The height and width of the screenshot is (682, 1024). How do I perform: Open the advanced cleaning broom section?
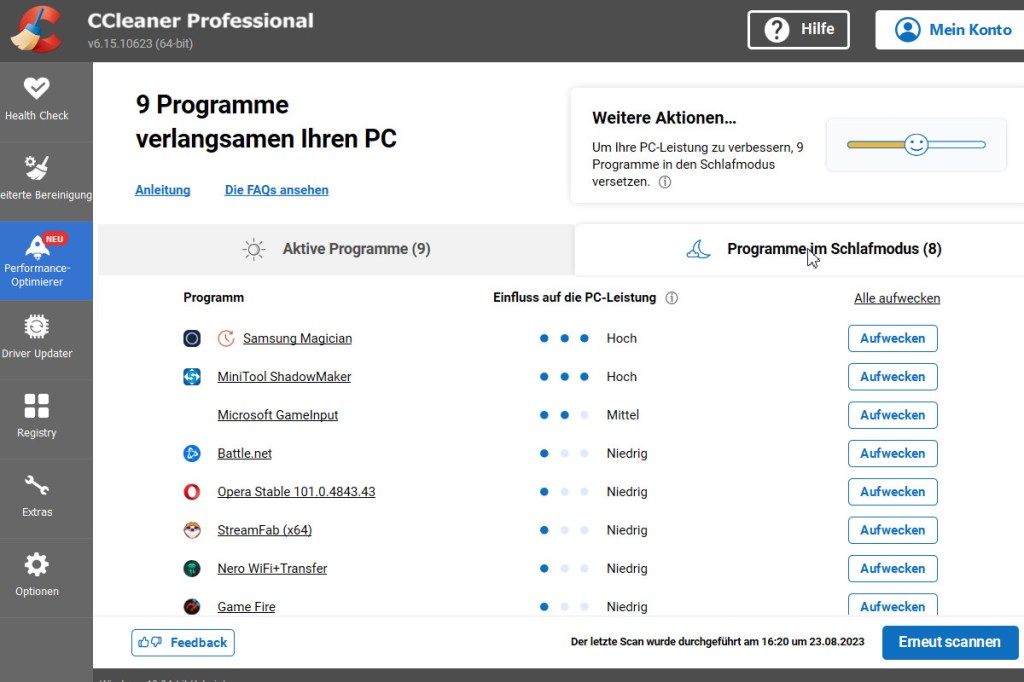(37, 180)
